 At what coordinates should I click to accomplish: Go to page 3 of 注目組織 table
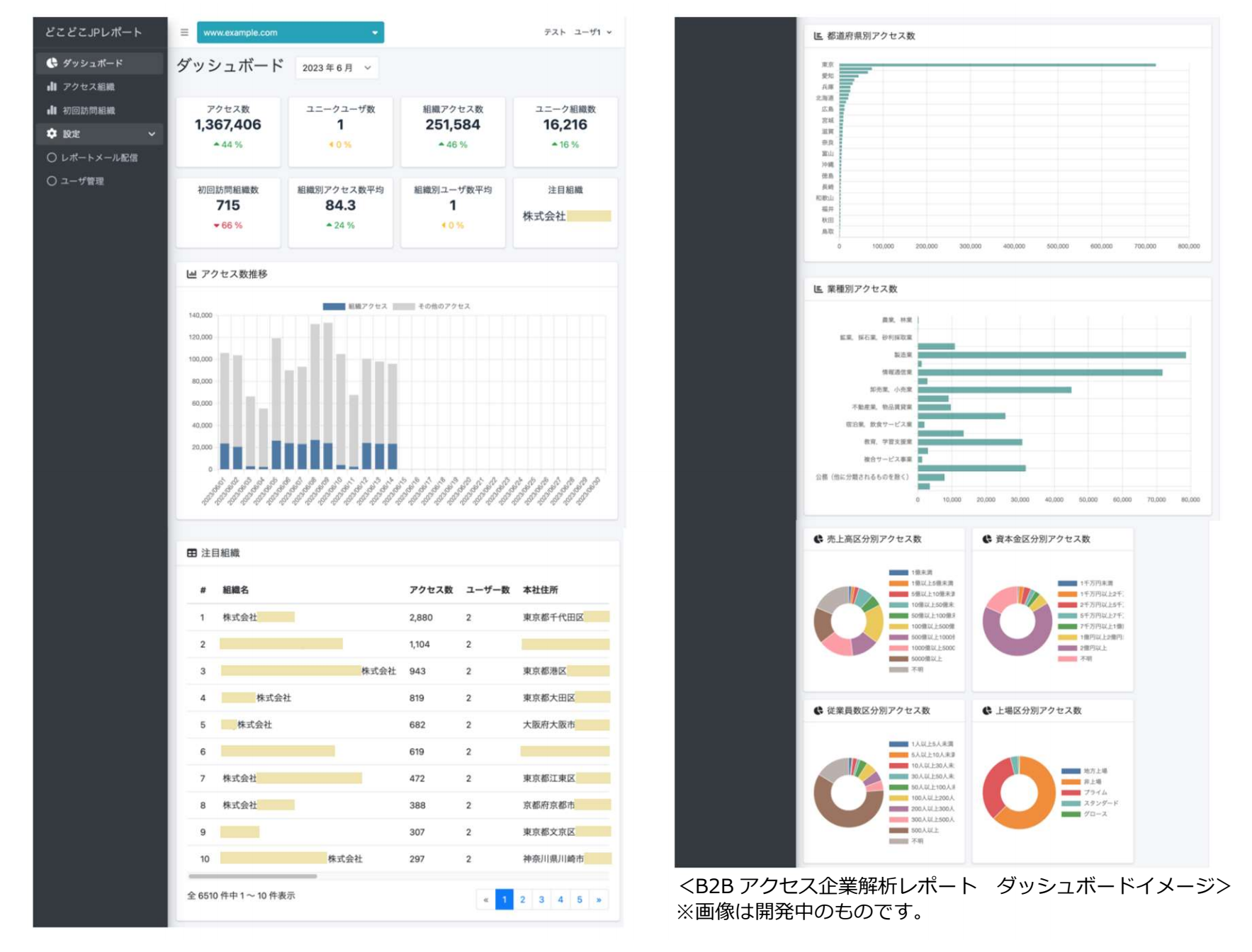(x=541, y=900)
